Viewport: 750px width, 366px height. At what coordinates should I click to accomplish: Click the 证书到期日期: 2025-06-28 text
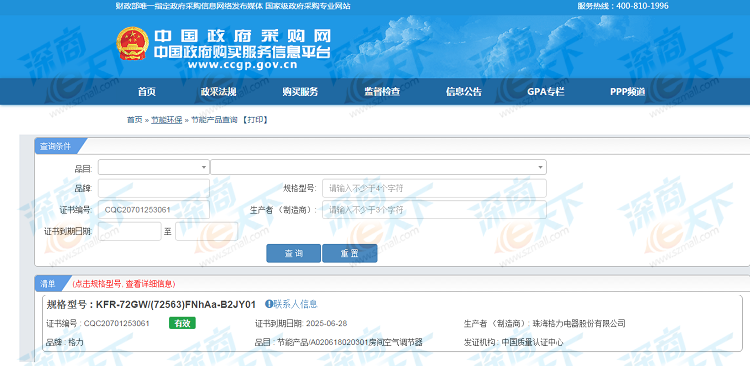301,323
